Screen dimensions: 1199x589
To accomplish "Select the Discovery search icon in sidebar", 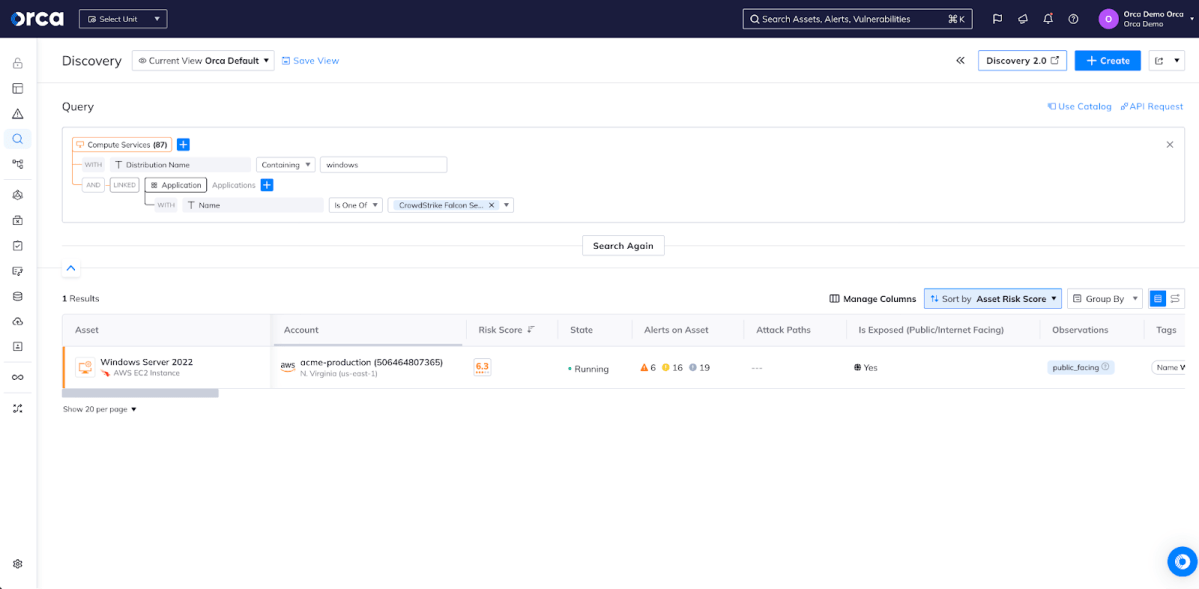I will tap(18, 138).
